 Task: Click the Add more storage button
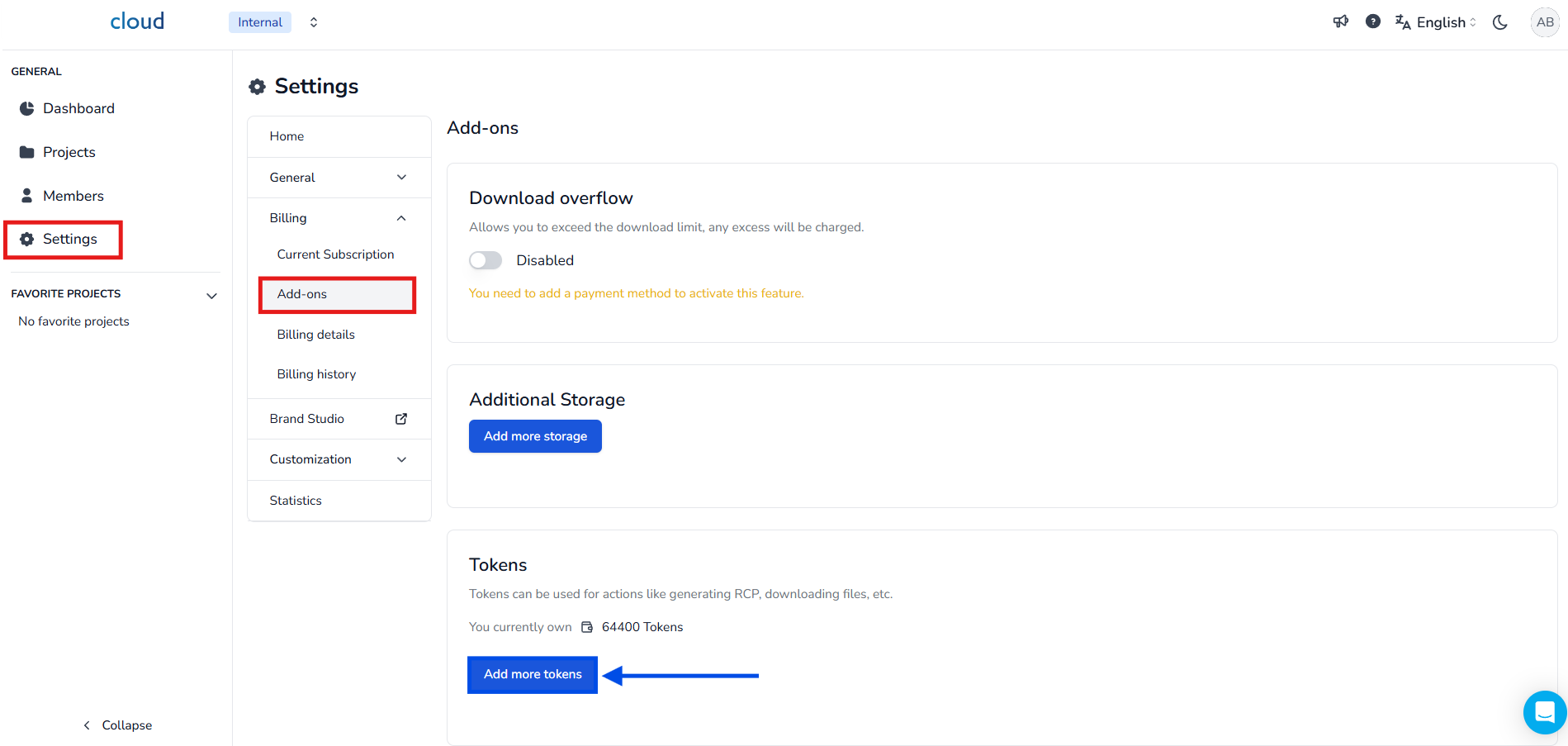pos(535,436)
